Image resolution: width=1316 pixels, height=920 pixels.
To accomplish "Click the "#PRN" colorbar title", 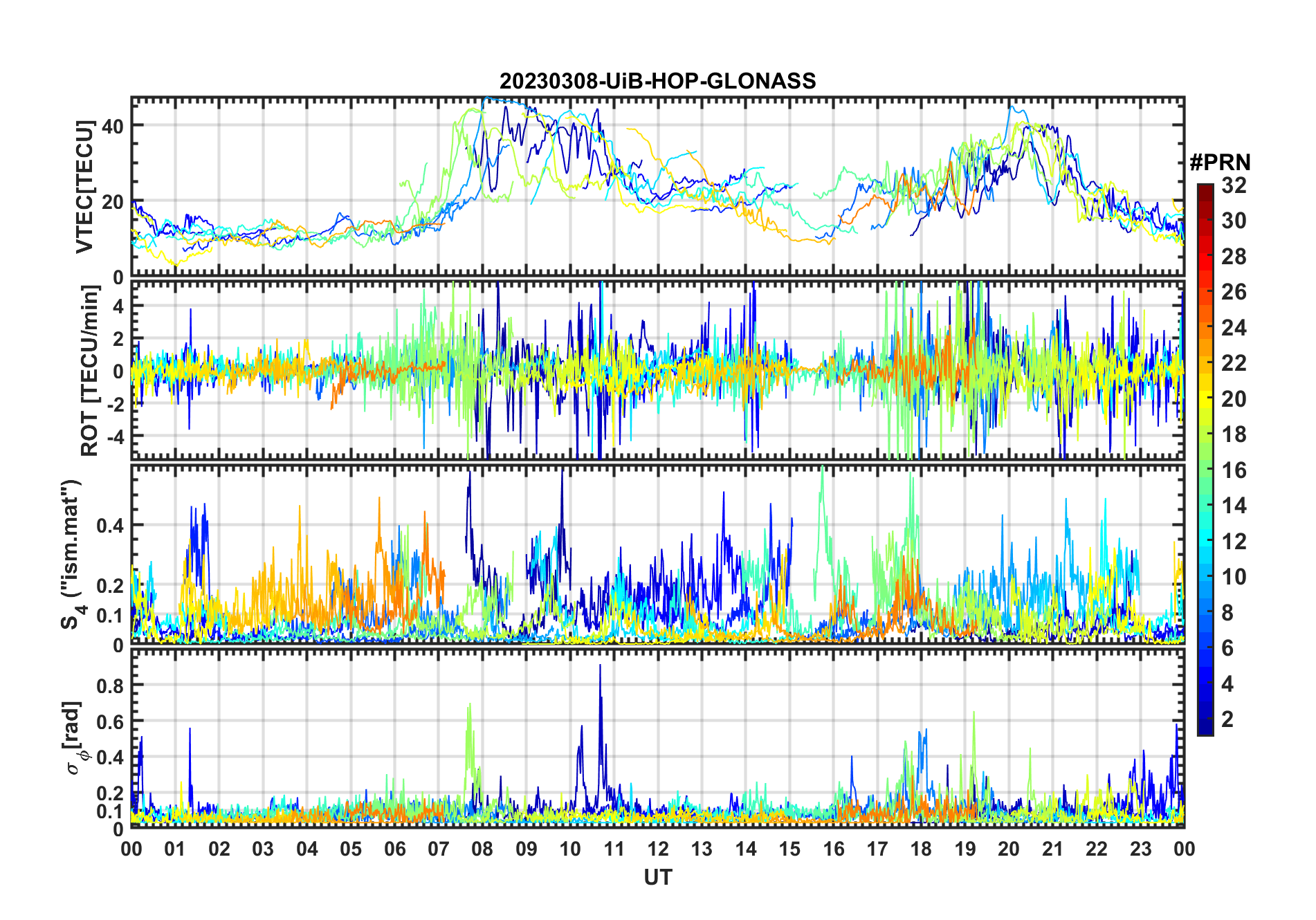I will pos(1220,163).
